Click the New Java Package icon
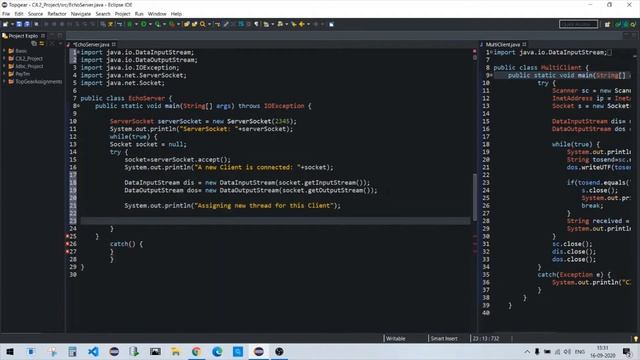640x360 pixels. pos(186,24)
